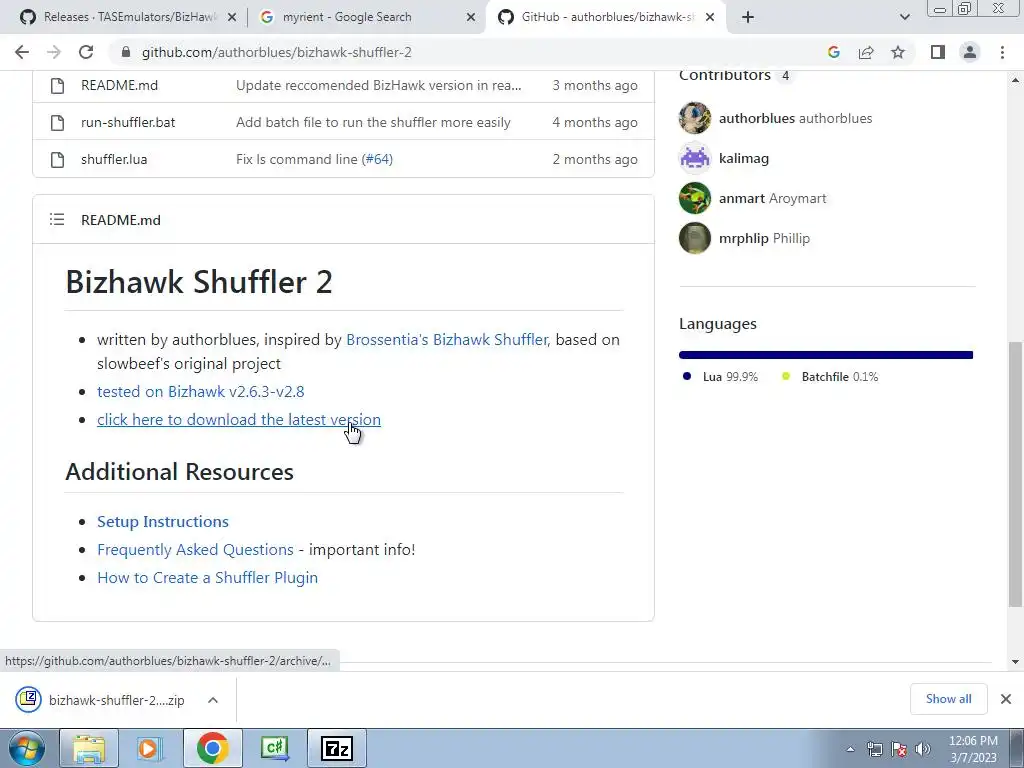
Task: Click anmart contributor avatar
Action: coord(695,198)
